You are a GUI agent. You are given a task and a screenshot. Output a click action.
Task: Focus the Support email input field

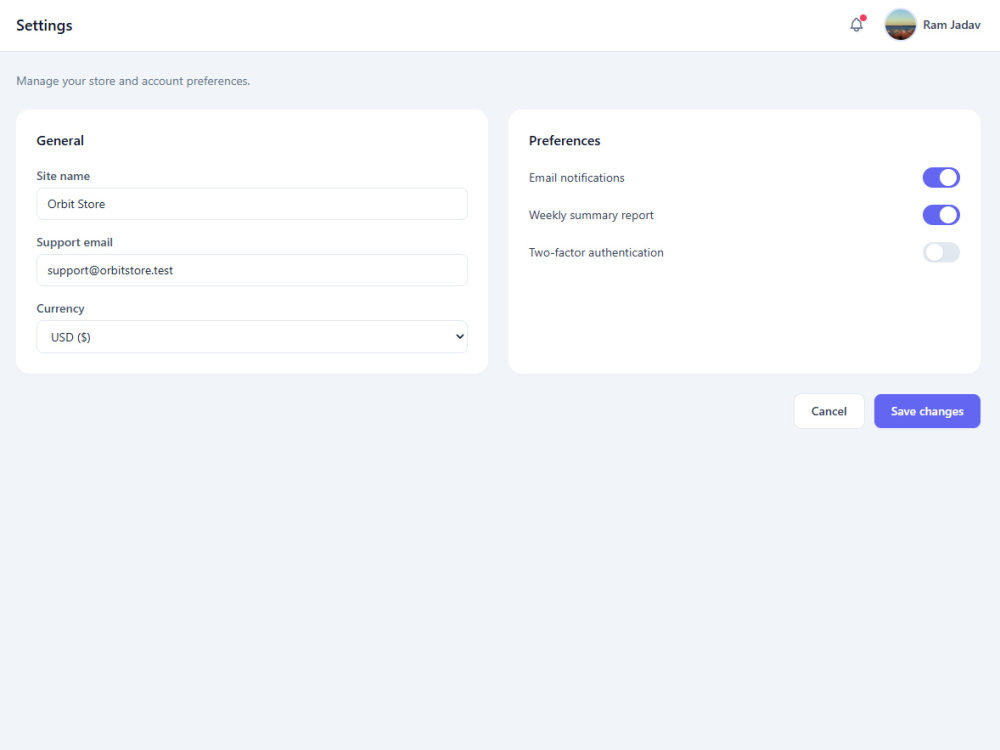252,270
